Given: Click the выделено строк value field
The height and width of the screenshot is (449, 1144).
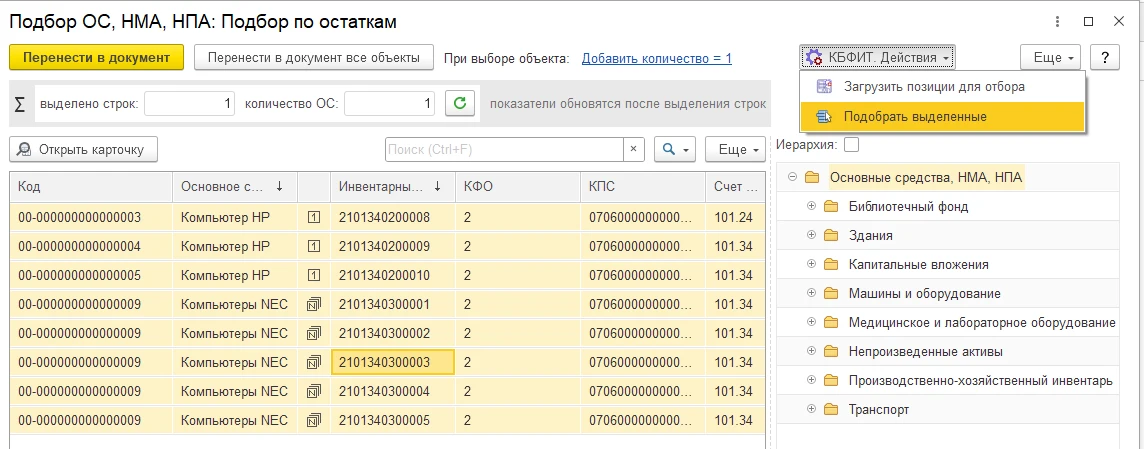Looking at the screenshot, I should pyautogui.click(x=190, y=104).
